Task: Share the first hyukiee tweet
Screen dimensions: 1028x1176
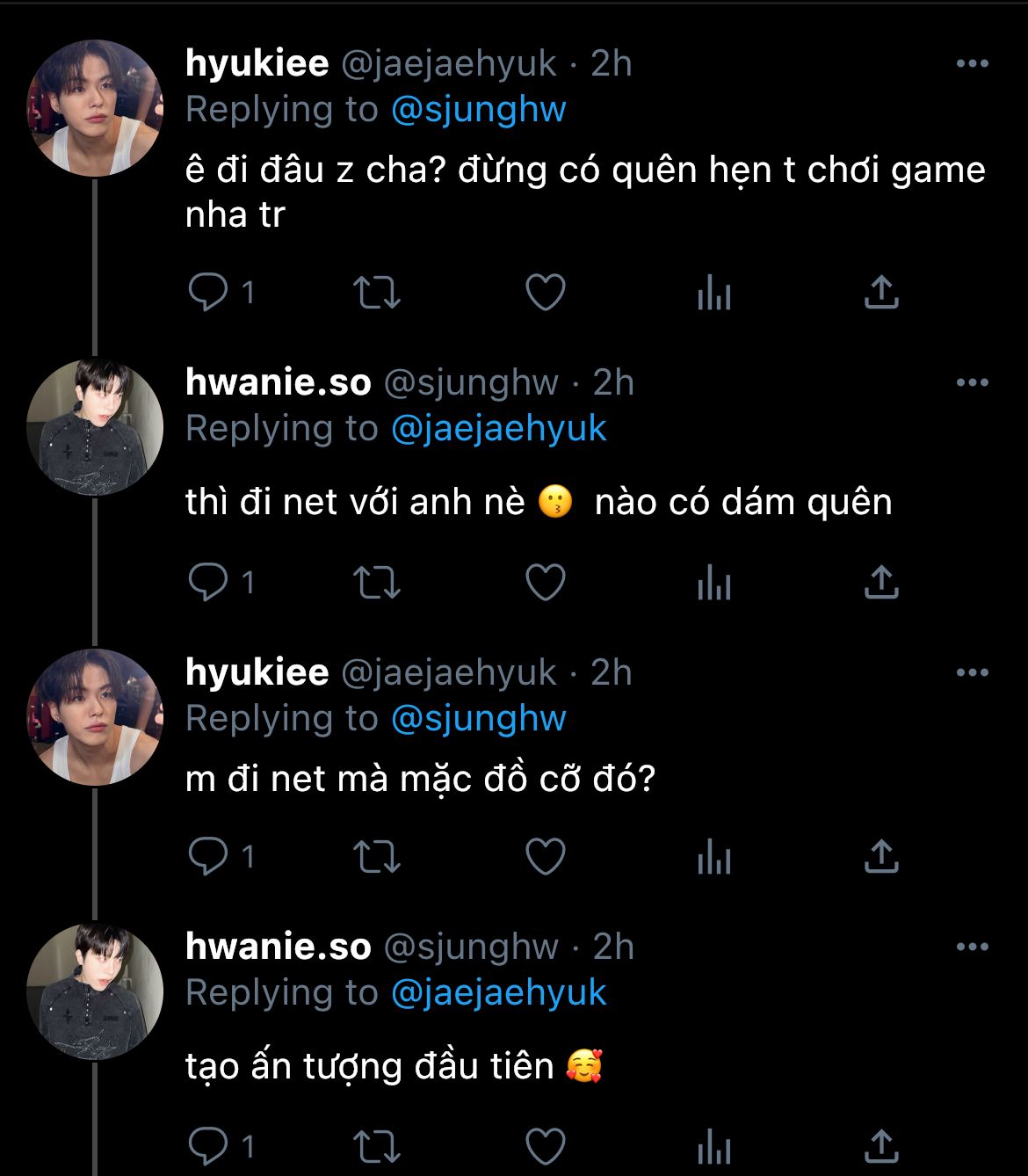Action: (881, 292)
